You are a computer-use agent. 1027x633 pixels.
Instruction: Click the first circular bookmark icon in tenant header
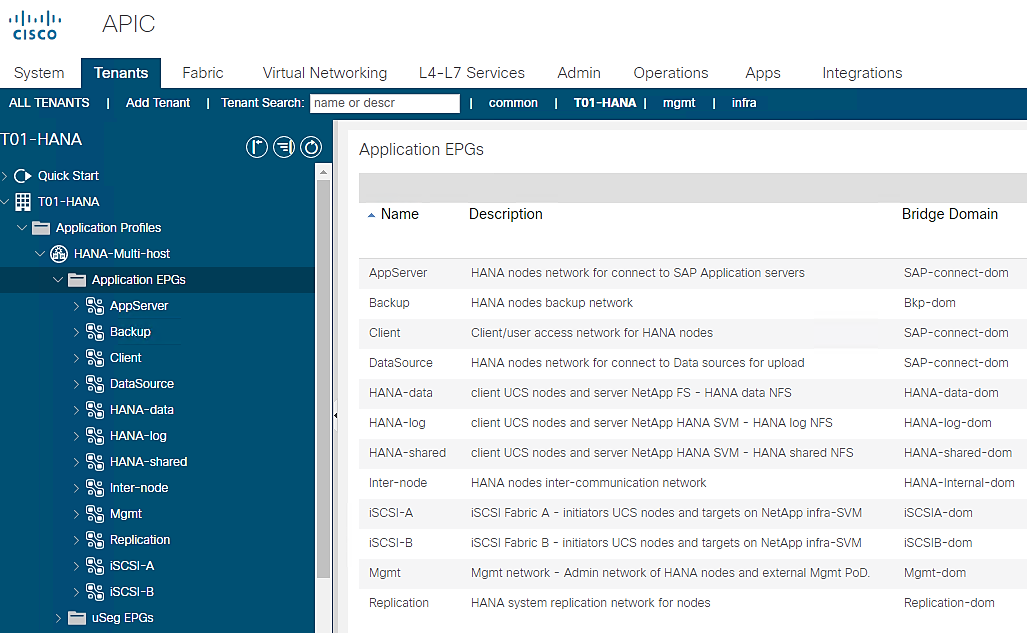[x=257, y=148]
